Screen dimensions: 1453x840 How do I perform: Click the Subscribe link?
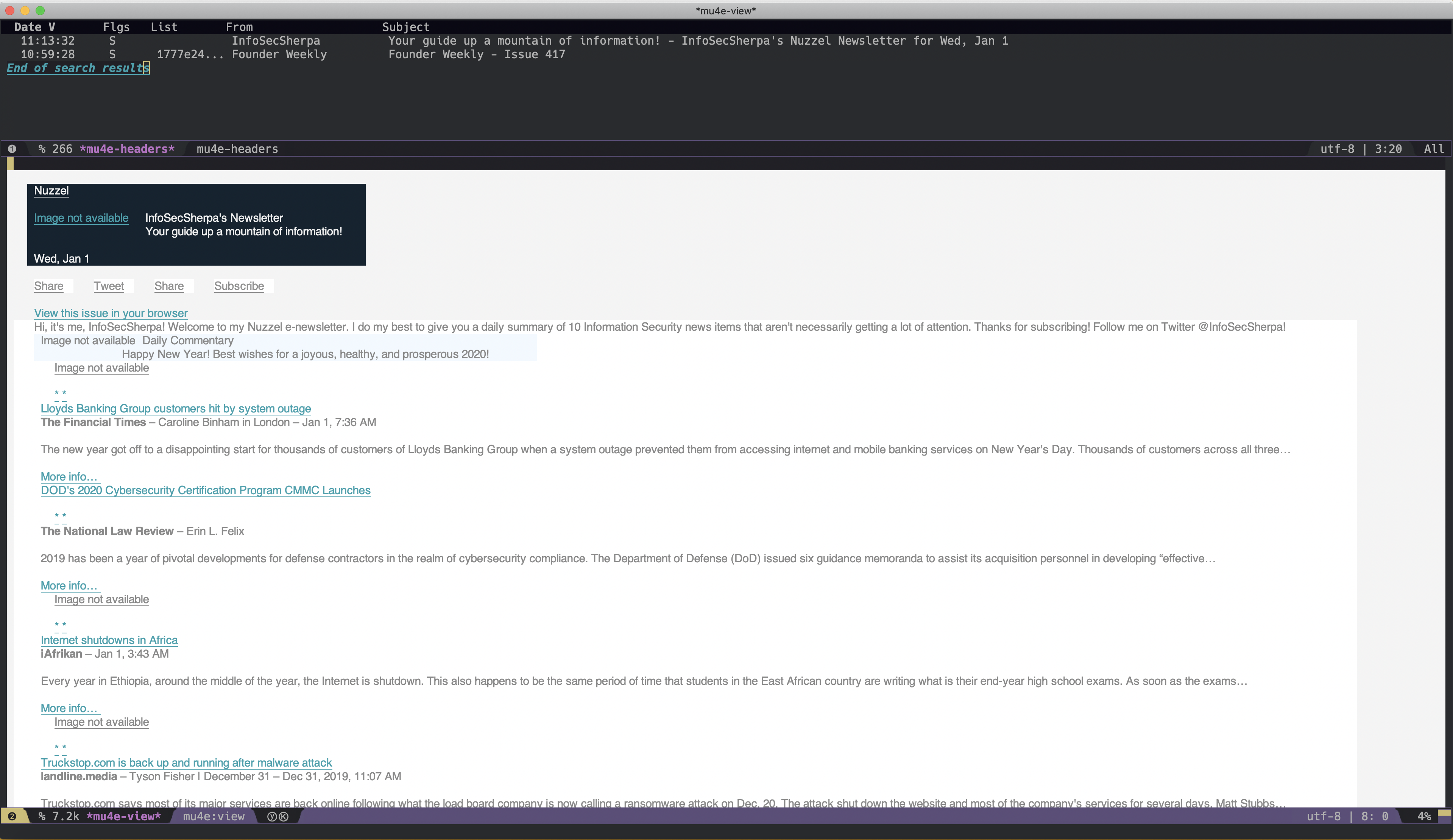[x=239, y=286]
